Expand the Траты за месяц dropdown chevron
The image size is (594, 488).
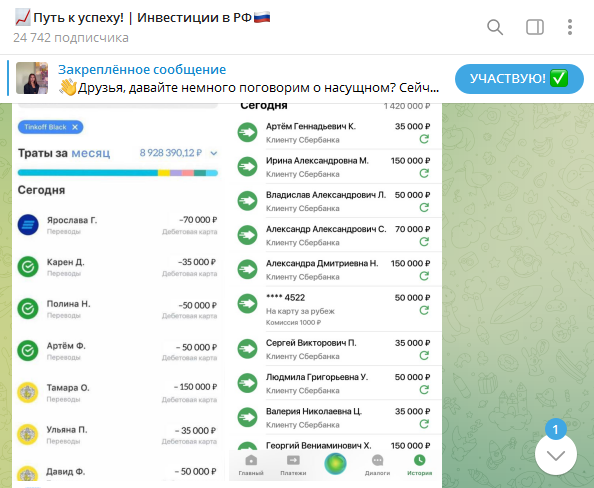pos(214,153)
